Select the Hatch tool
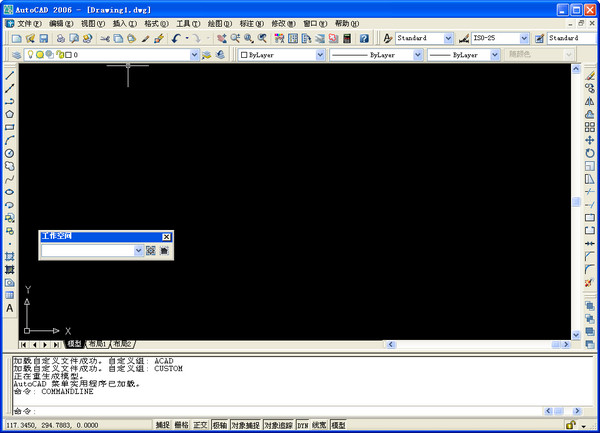The image size is (600, 433). pyautogui.click(x=10, y=257)
